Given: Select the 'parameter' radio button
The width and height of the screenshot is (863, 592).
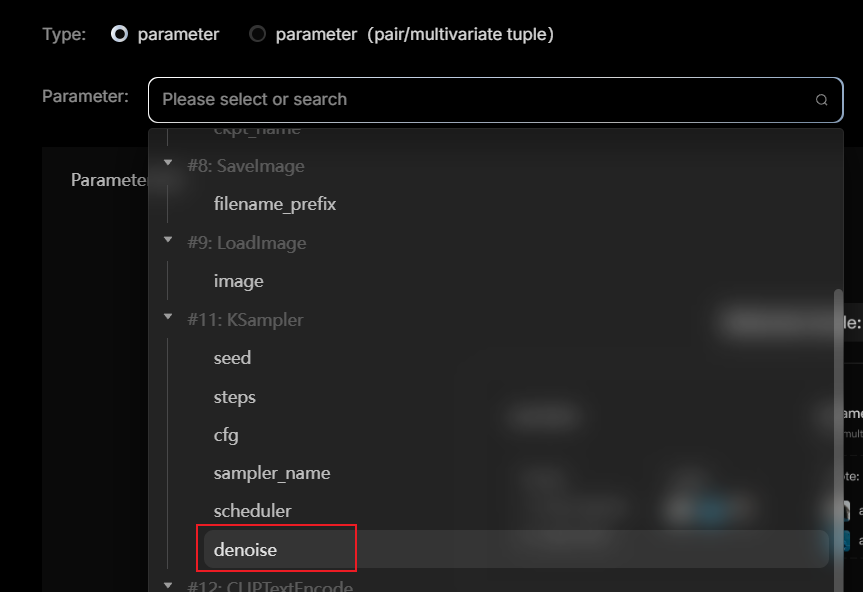Looking at the screenshot, I should pos(120,33).
